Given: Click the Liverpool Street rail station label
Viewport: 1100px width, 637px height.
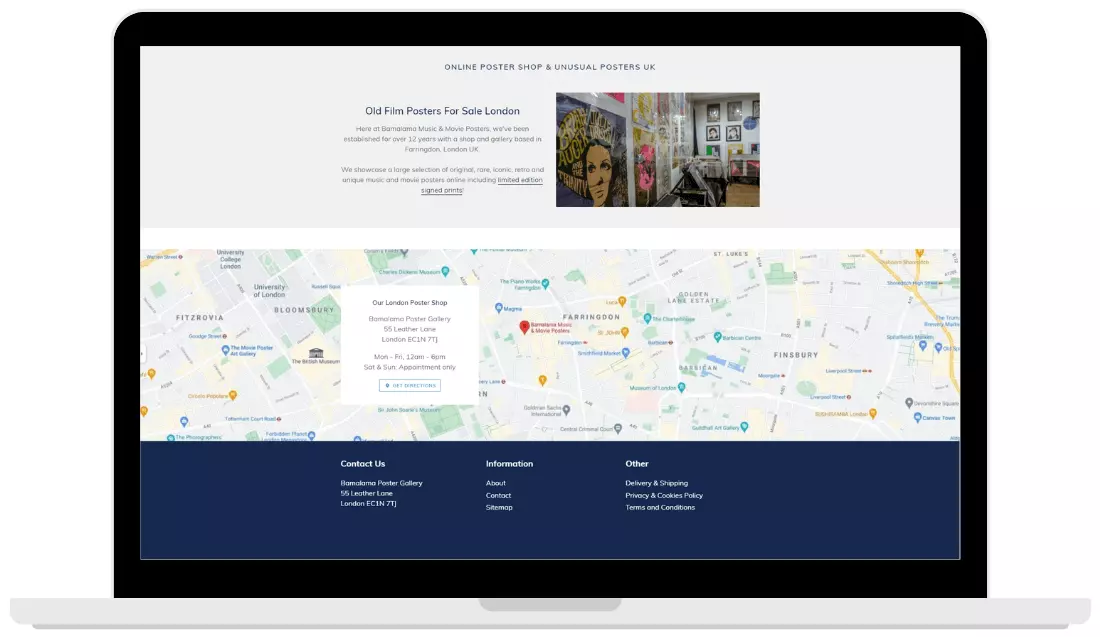Looking at the screenshot, I should point(843,370).
